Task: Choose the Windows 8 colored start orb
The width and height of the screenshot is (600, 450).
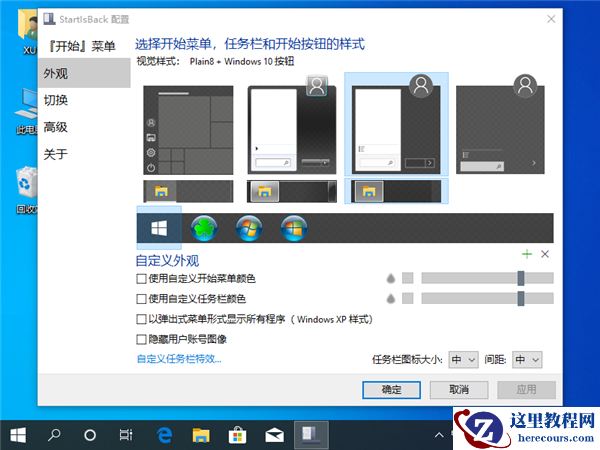Action: [x=294, y=228]
